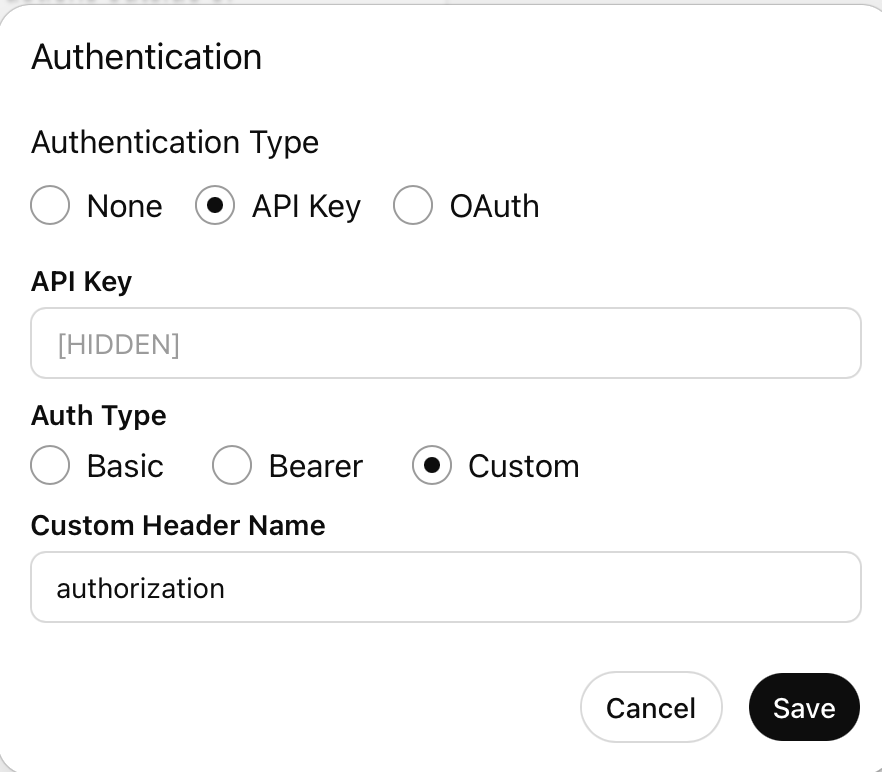The image size is (882, 772).
Task: Click the OAuth option label text
Action: (x=494, y=206)
